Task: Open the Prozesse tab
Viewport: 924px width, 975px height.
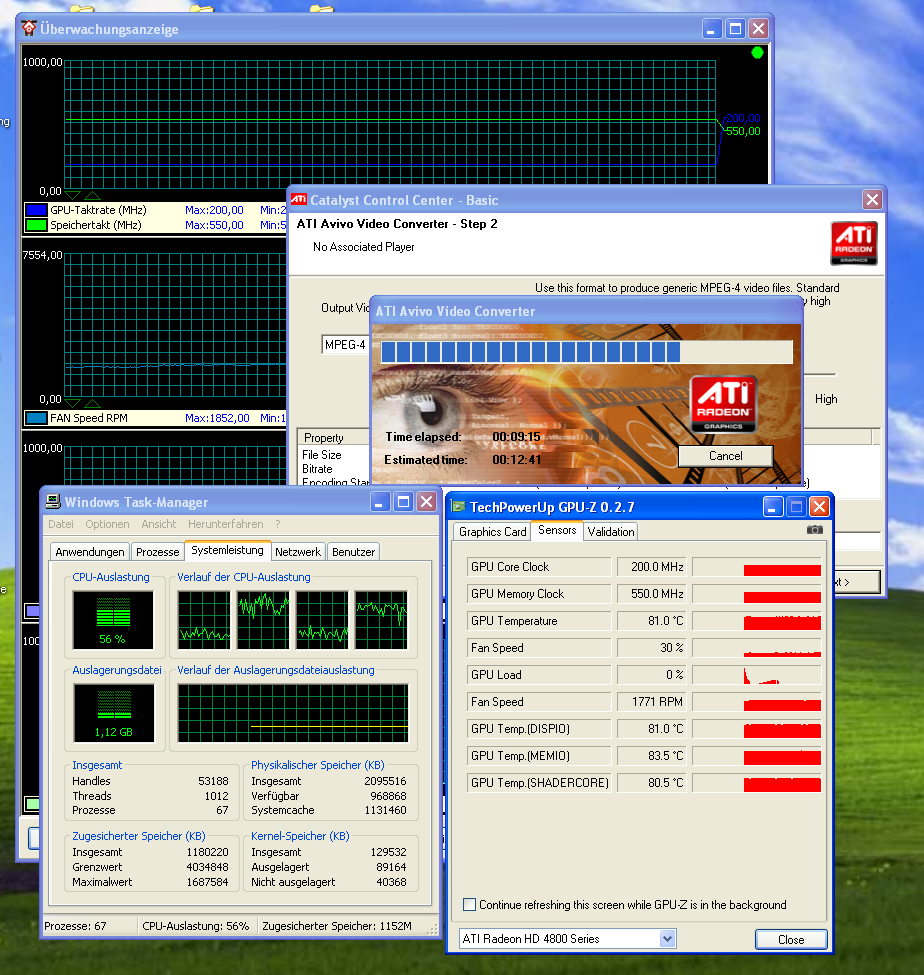Action: coord(157,552)
